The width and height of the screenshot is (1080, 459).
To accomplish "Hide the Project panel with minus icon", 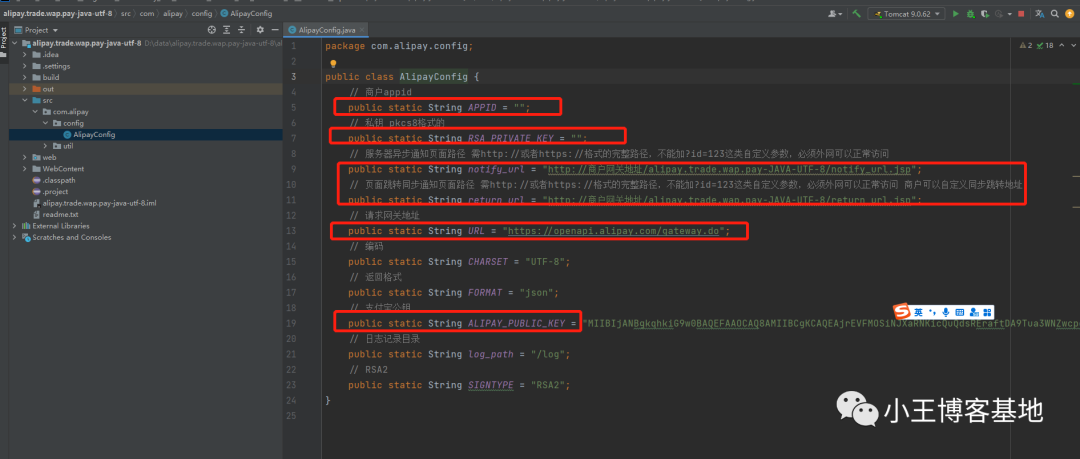I will pos(275,30).
